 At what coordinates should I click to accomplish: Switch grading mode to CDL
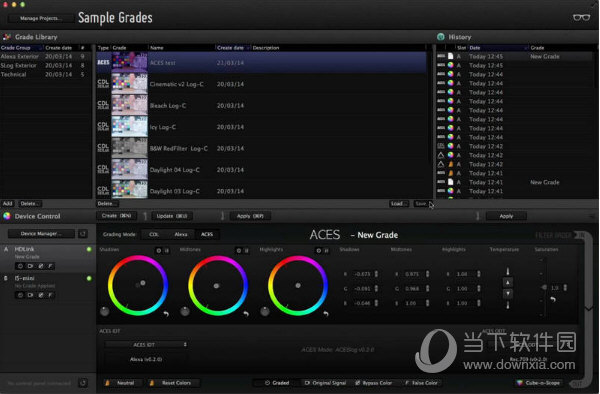click(x=154, y=234)
